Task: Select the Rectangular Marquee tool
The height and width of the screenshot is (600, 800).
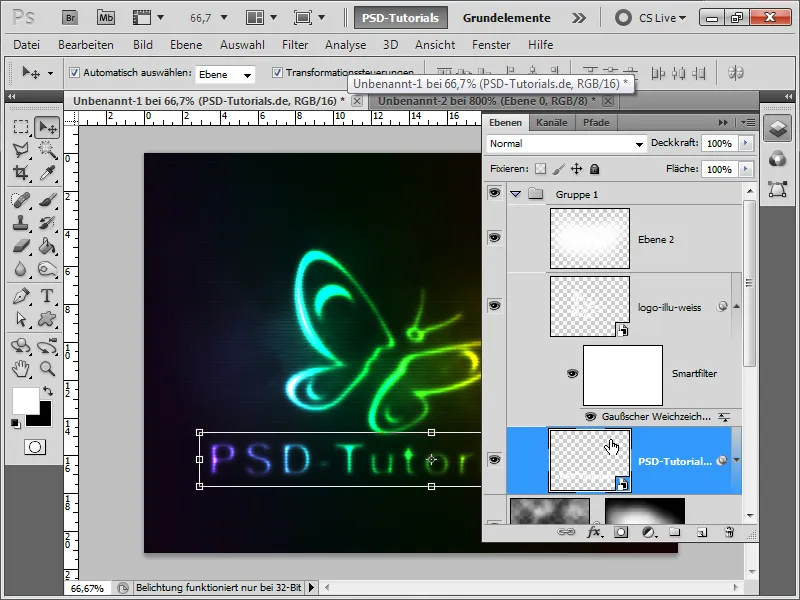Action: (x=21, y=127)
